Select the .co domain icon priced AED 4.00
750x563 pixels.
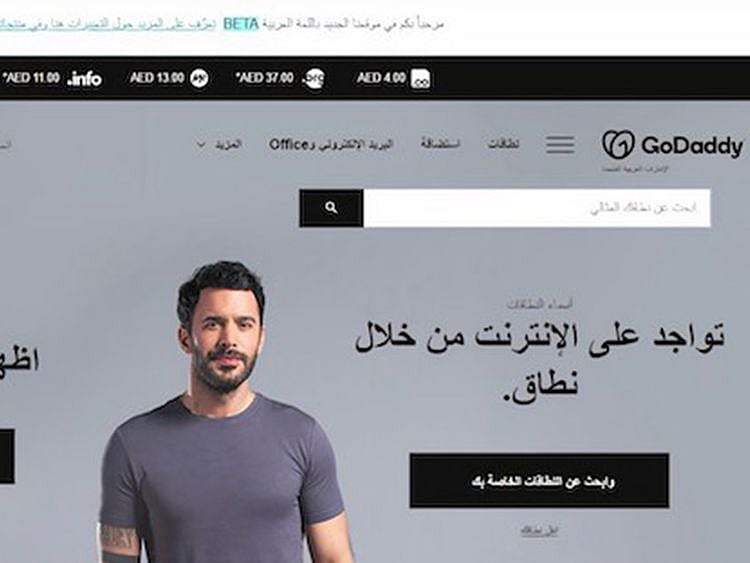coord(421,79)
